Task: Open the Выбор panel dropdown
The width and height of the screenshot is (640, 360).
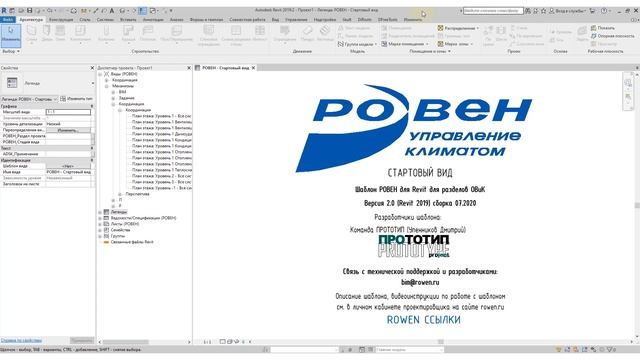Action: pos(11,51)
